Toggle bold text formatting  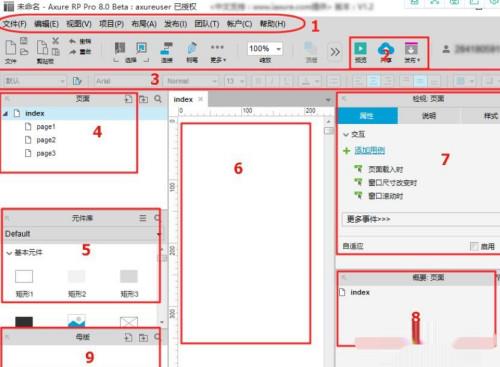[x=258, y=81]
